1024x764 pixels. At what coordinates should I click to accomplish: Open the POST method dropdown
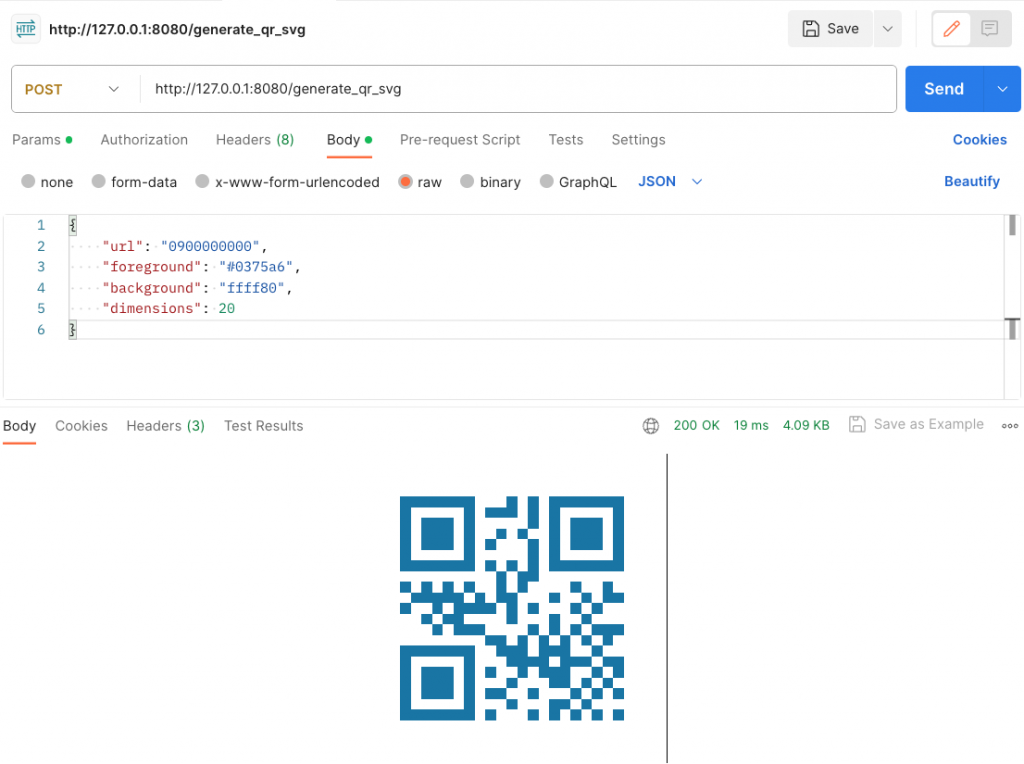coord(72,89)
